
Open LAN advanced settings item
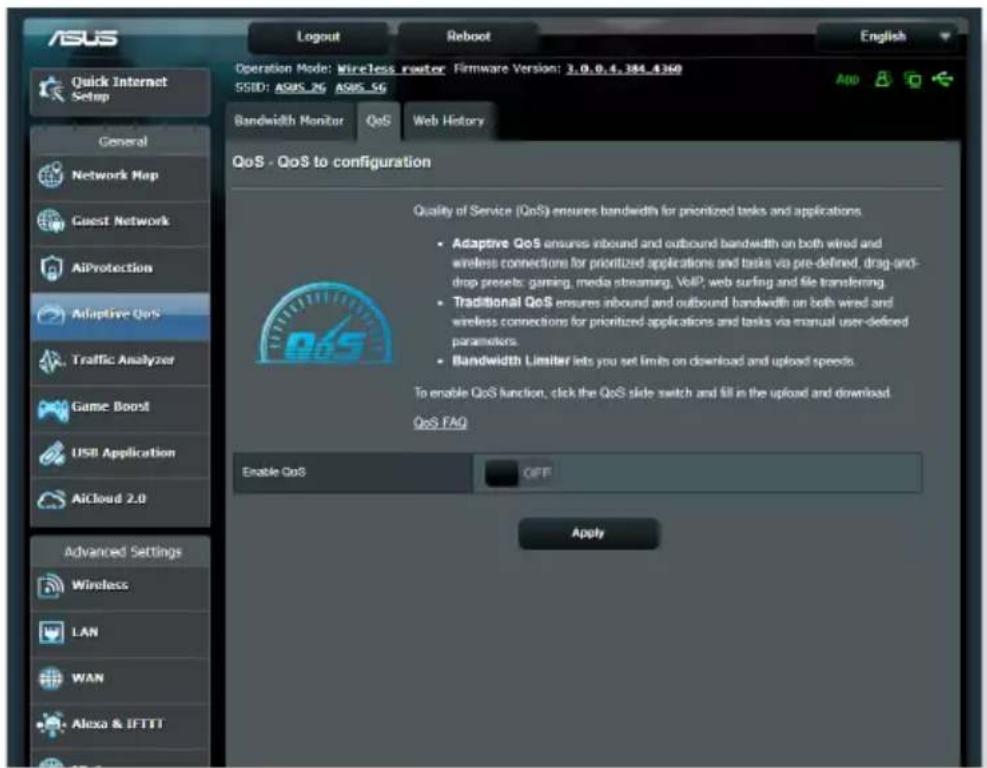point(120,632)
